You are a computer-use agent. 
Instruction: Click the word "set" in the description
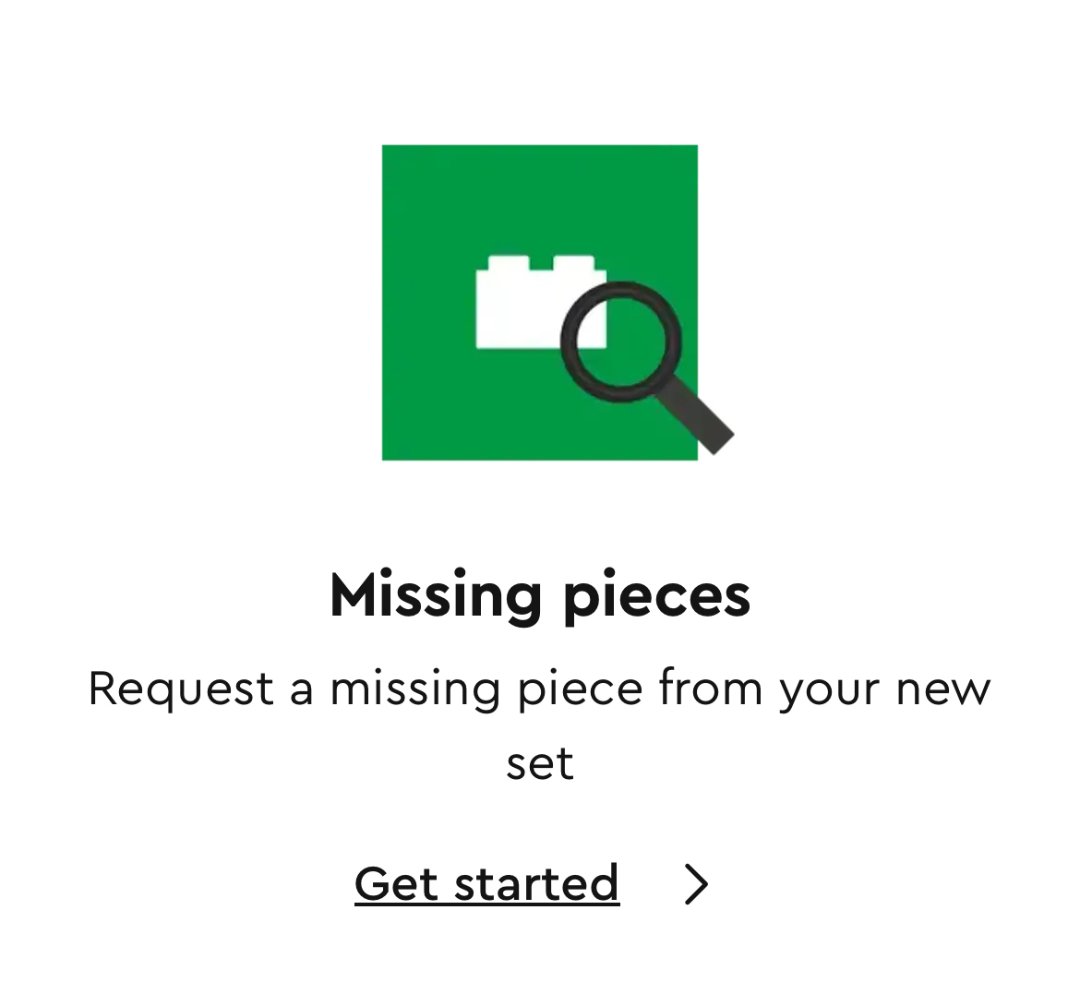540,764
